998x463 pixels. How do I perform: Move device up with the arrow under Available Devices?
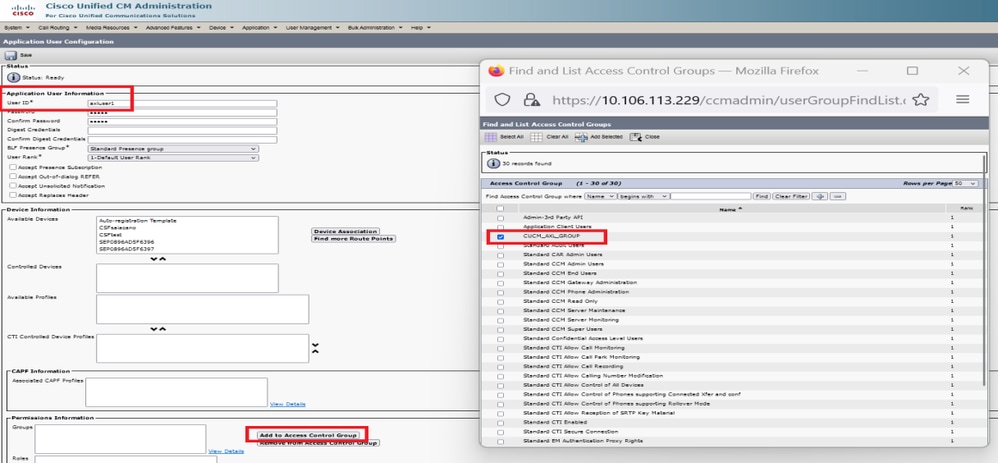point(162,259)
